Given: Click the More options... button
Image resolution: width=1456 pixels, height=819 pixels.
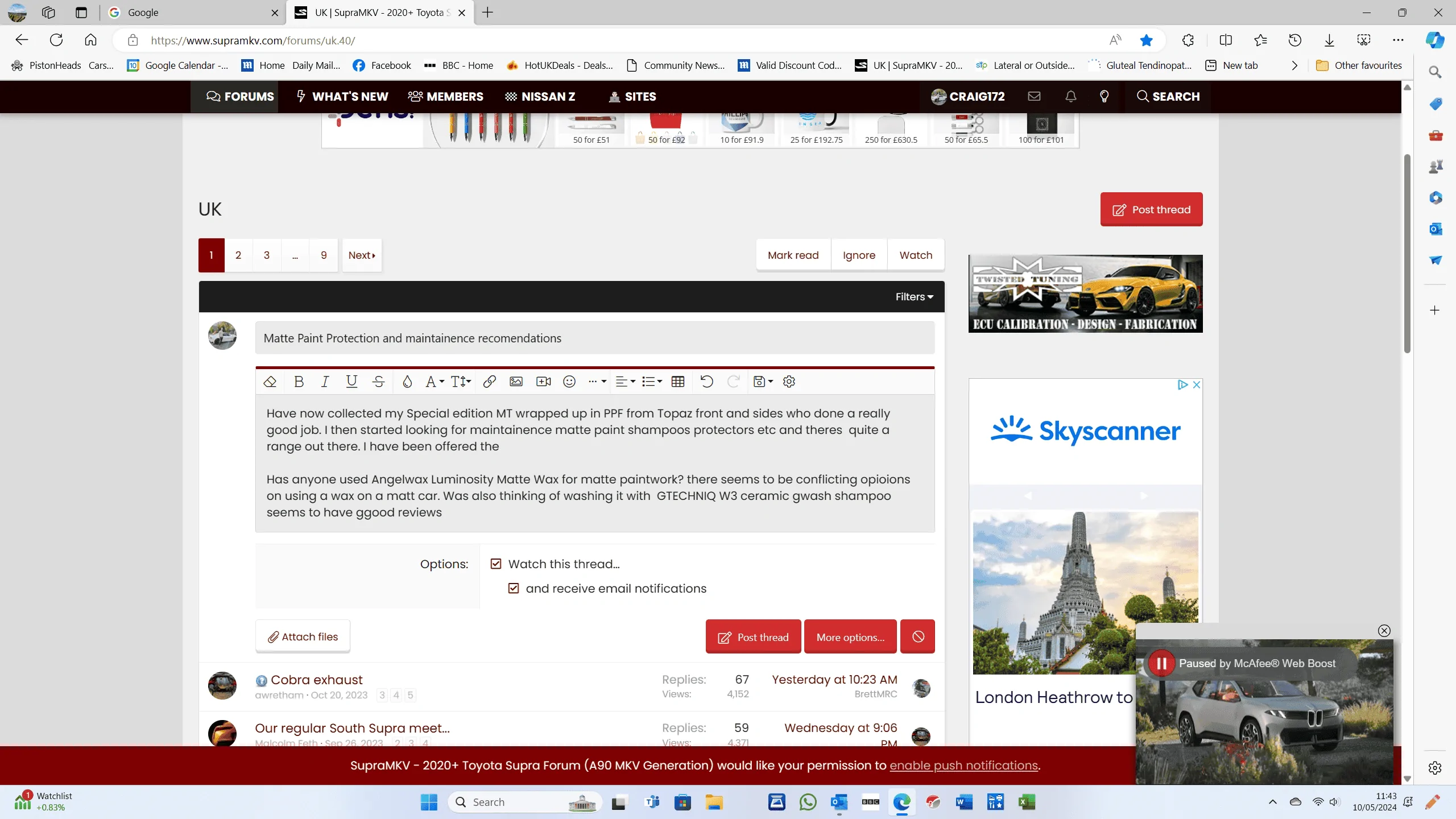Looking at the screenshot, I should (x=850, y=636).
